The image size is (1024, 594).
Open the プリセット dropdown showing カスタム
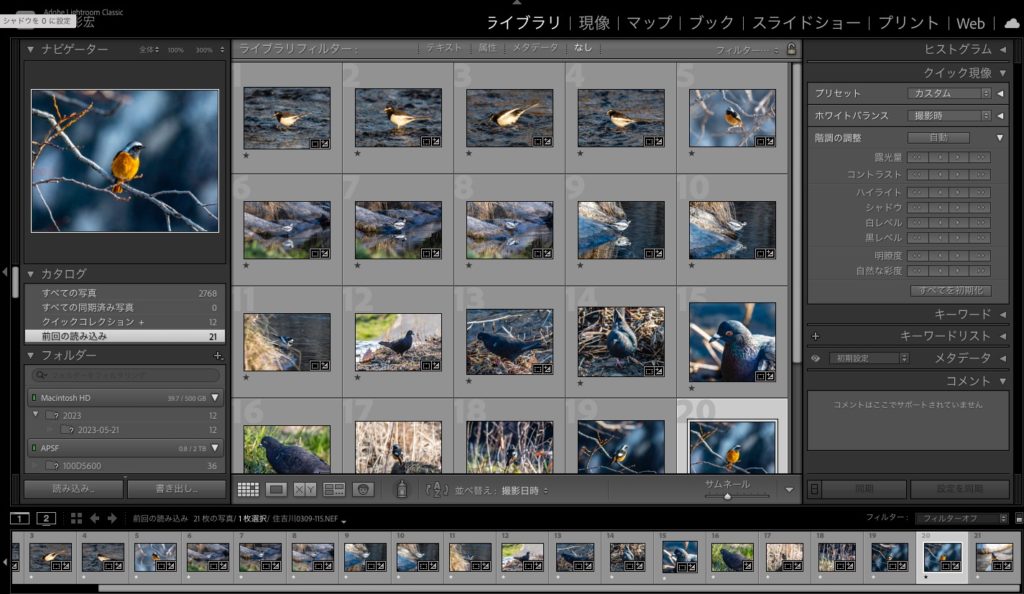point(949,93)
